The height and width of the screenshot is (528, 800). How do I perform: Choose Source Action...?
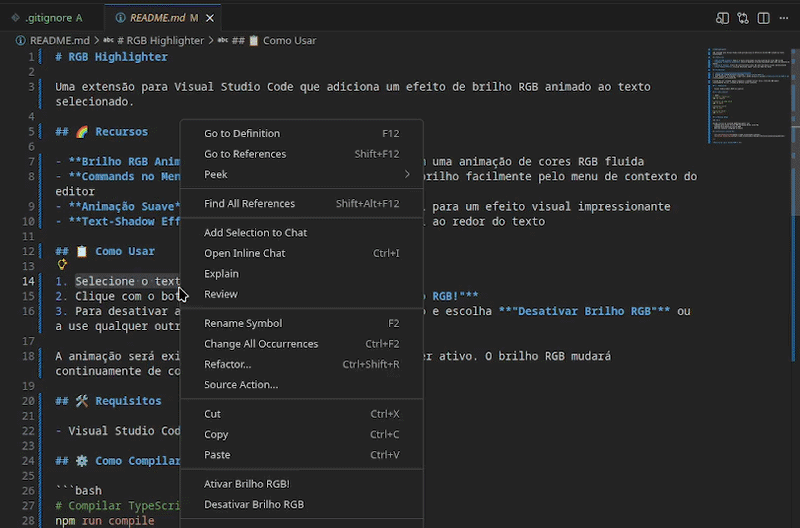coord(302,384)
